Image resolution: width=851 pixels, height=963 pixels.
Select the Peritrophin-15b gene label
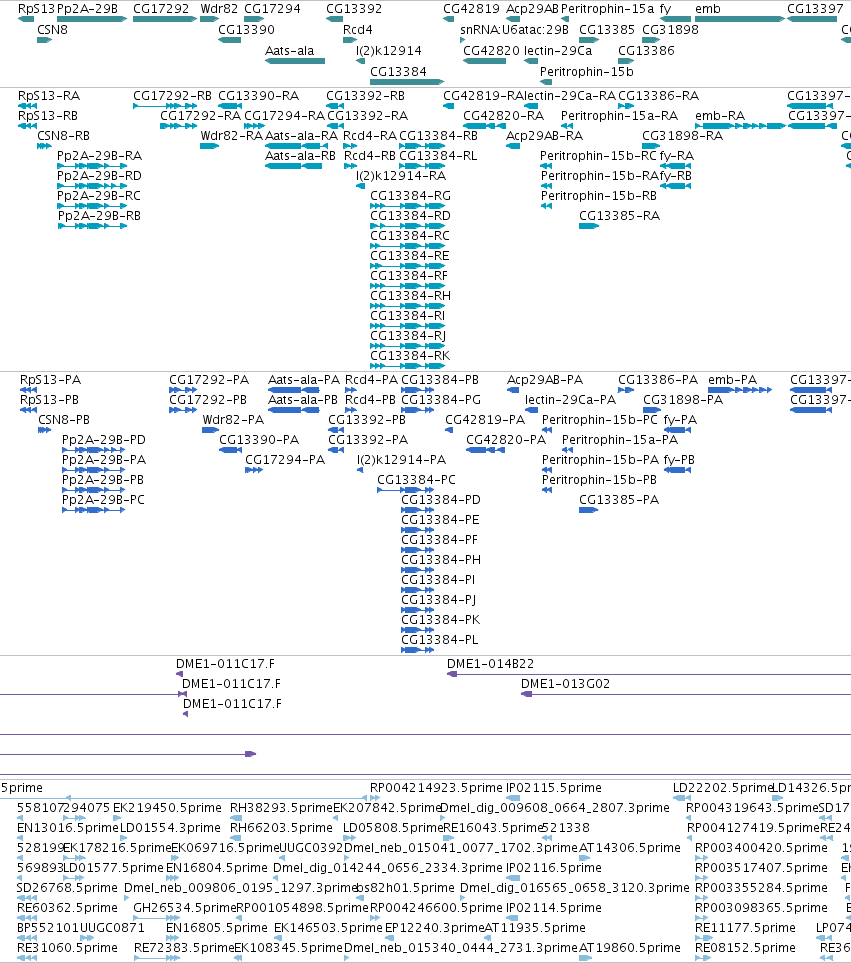[586, 72]
